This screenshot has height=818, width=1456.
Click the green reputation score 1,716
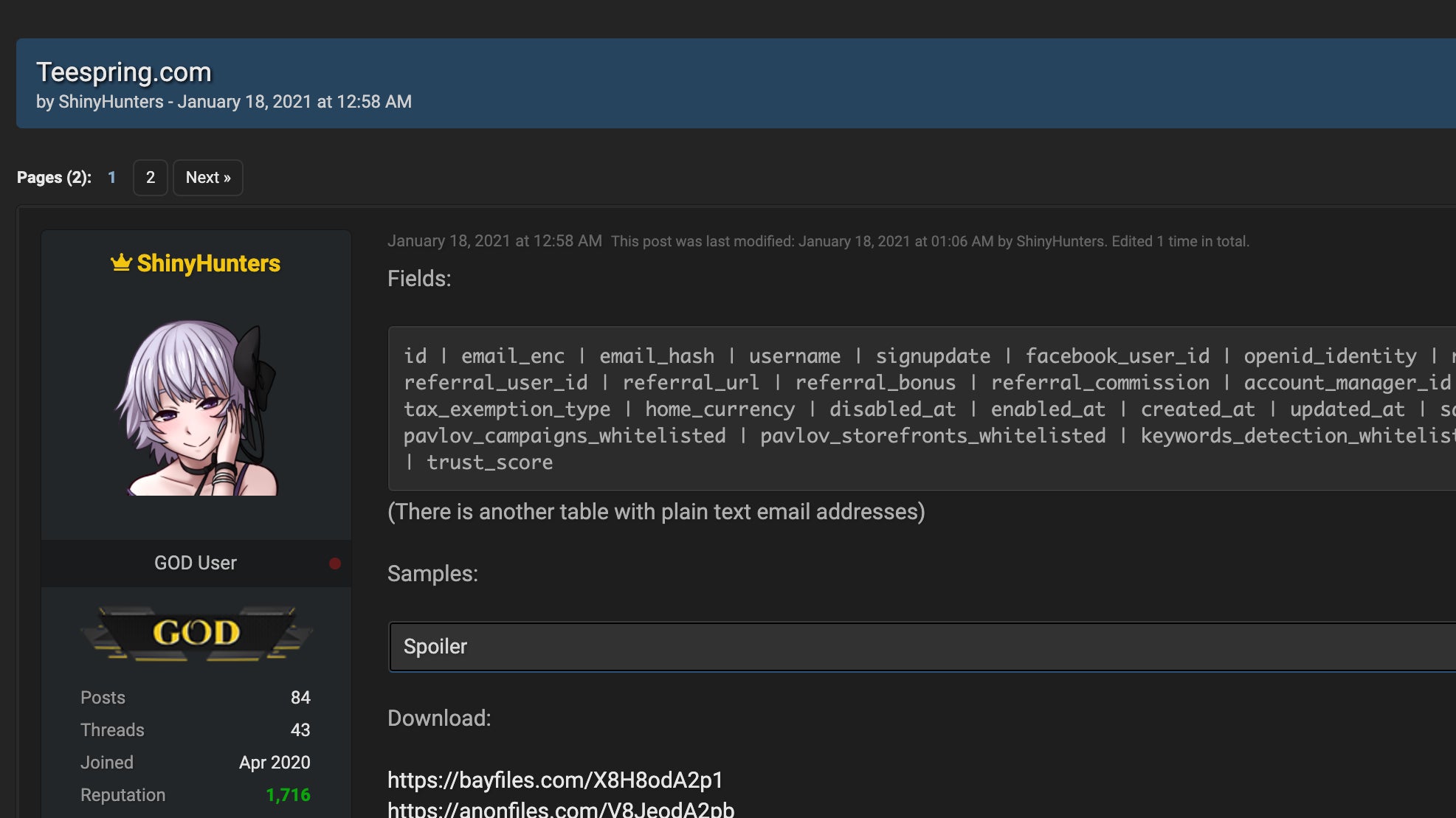[289, 795]
